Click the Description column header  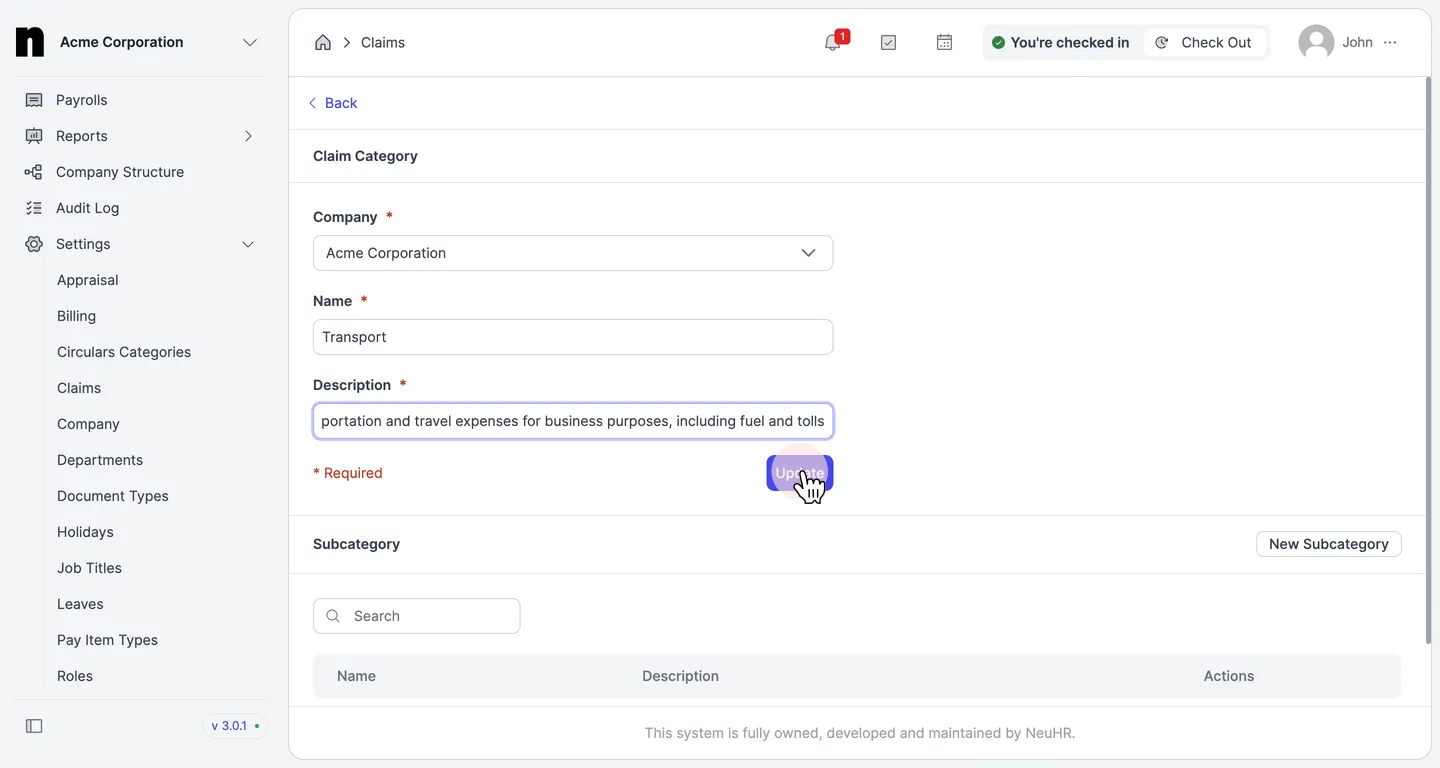pos(680,676)
